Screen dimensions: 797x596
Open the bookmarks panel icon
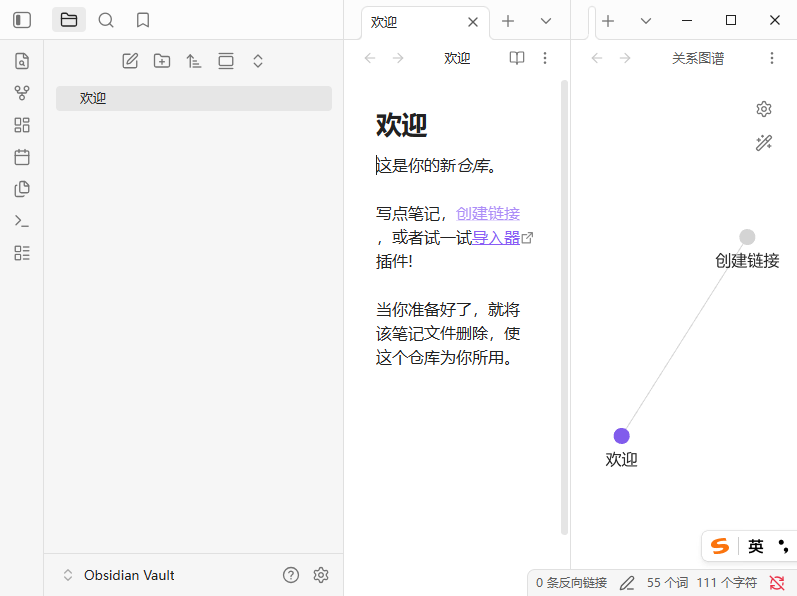(x=143, y=20)
